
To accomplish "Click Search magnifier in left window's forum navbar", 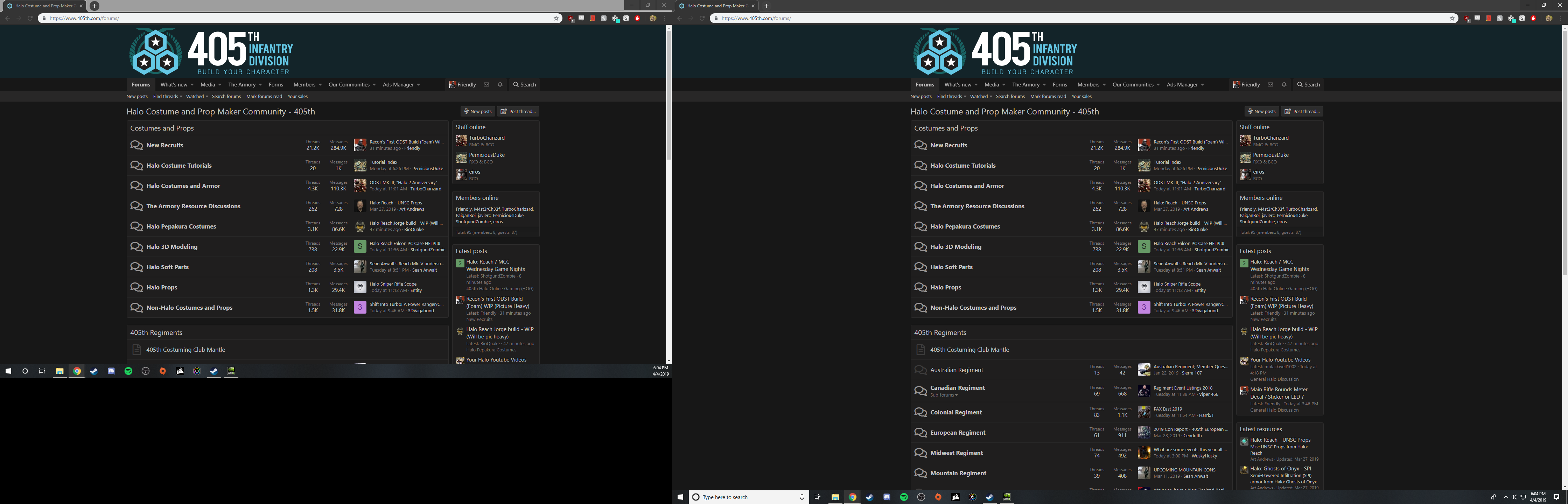I will tap(524, 85).
